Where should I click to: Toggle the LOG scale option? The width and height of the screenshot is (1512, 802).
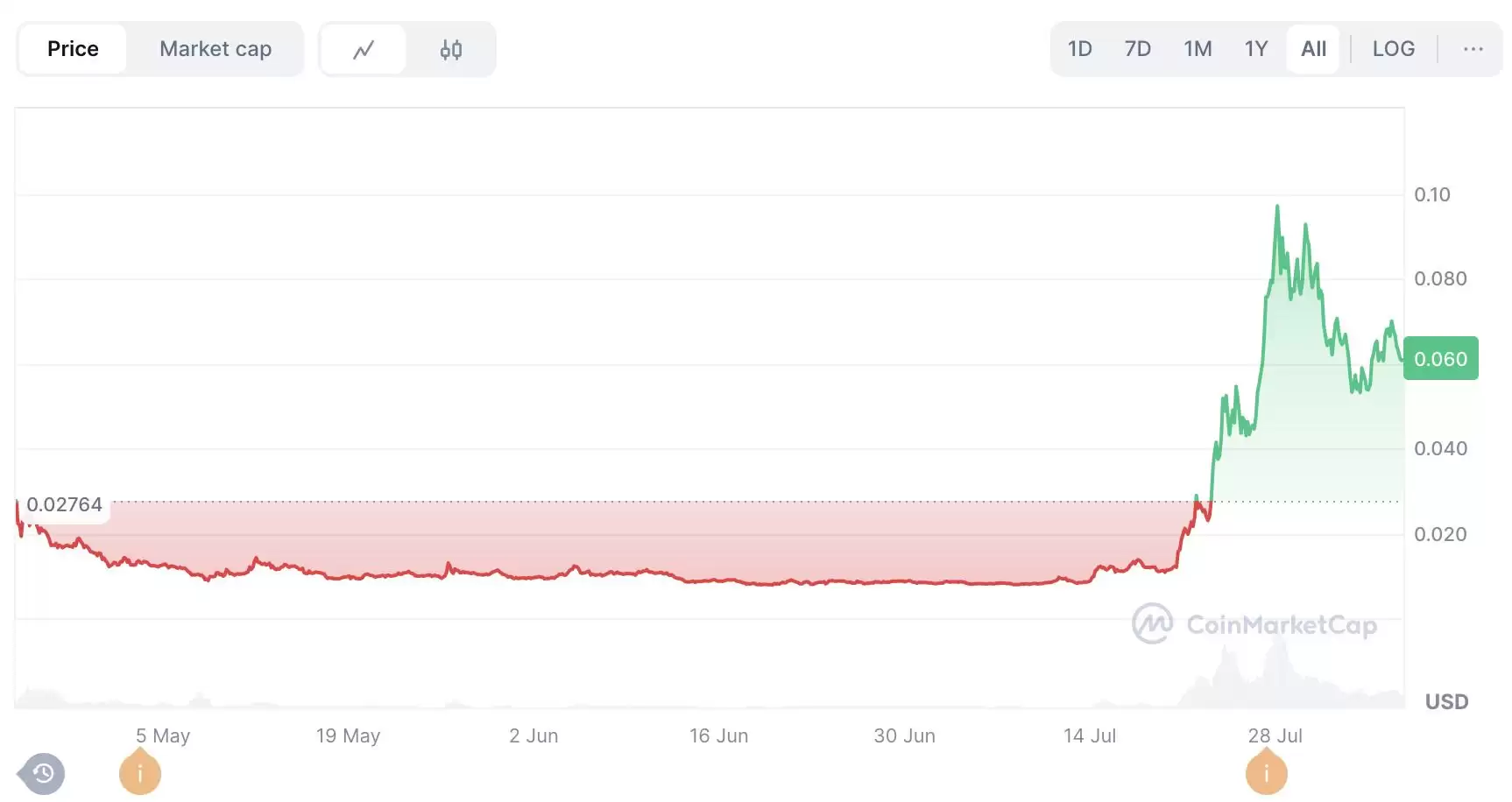[1393, 49]
